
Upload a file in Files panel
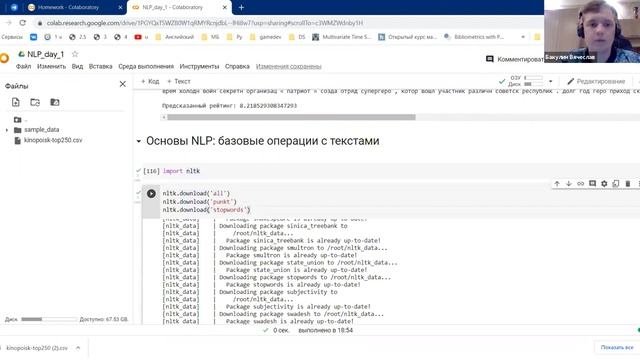click(x=16, y=102)
